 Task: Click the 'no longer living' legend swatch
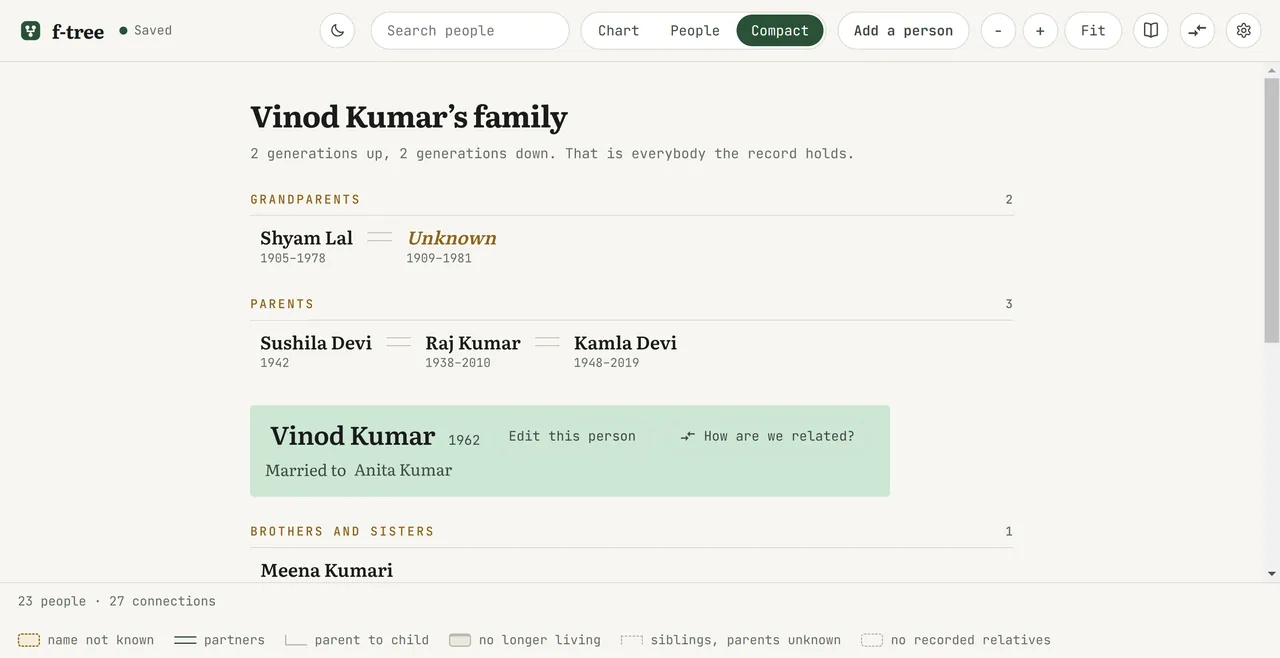(460, 640)
